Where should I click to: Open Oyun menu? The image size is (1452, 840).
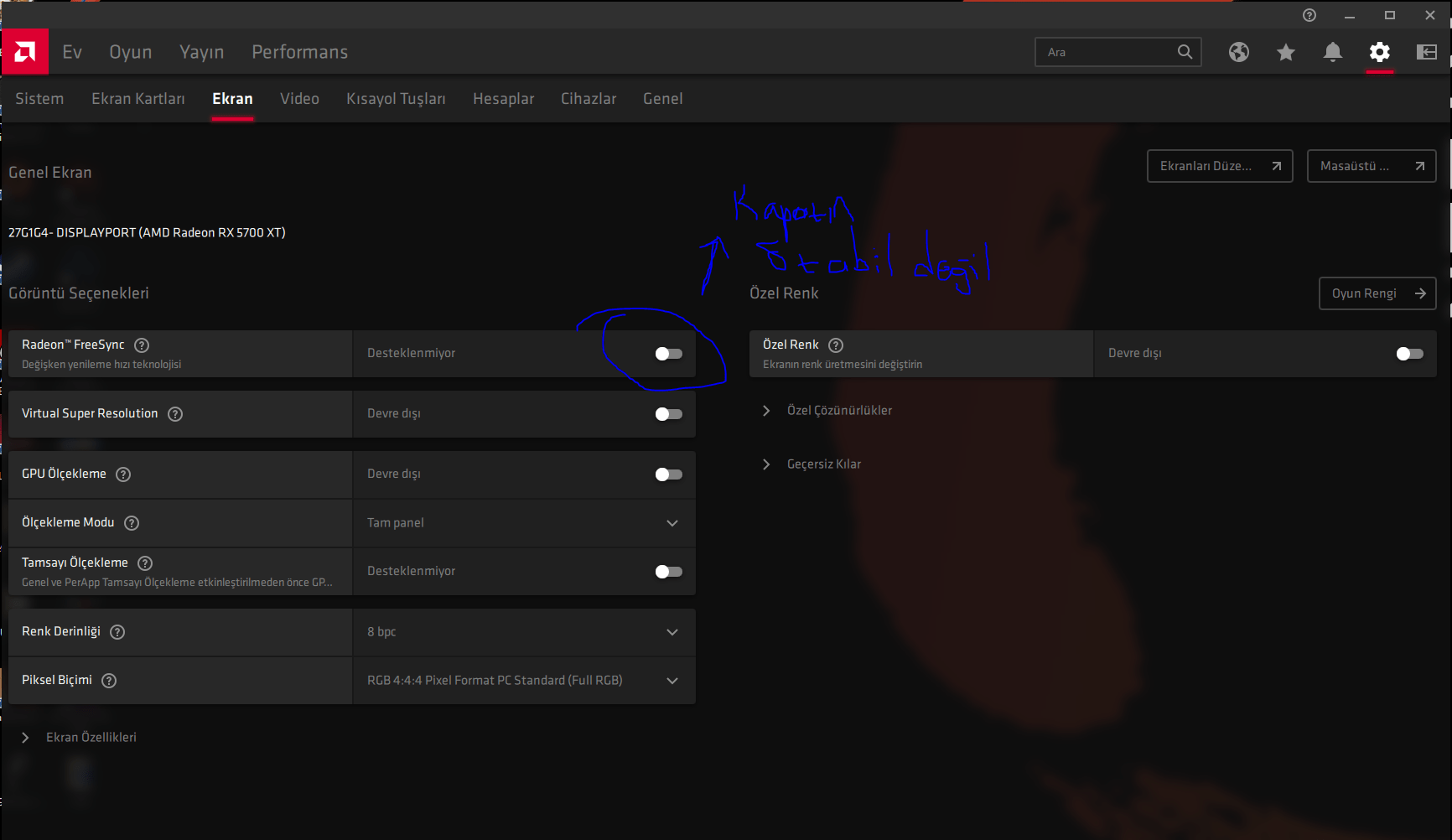point(131,52)
